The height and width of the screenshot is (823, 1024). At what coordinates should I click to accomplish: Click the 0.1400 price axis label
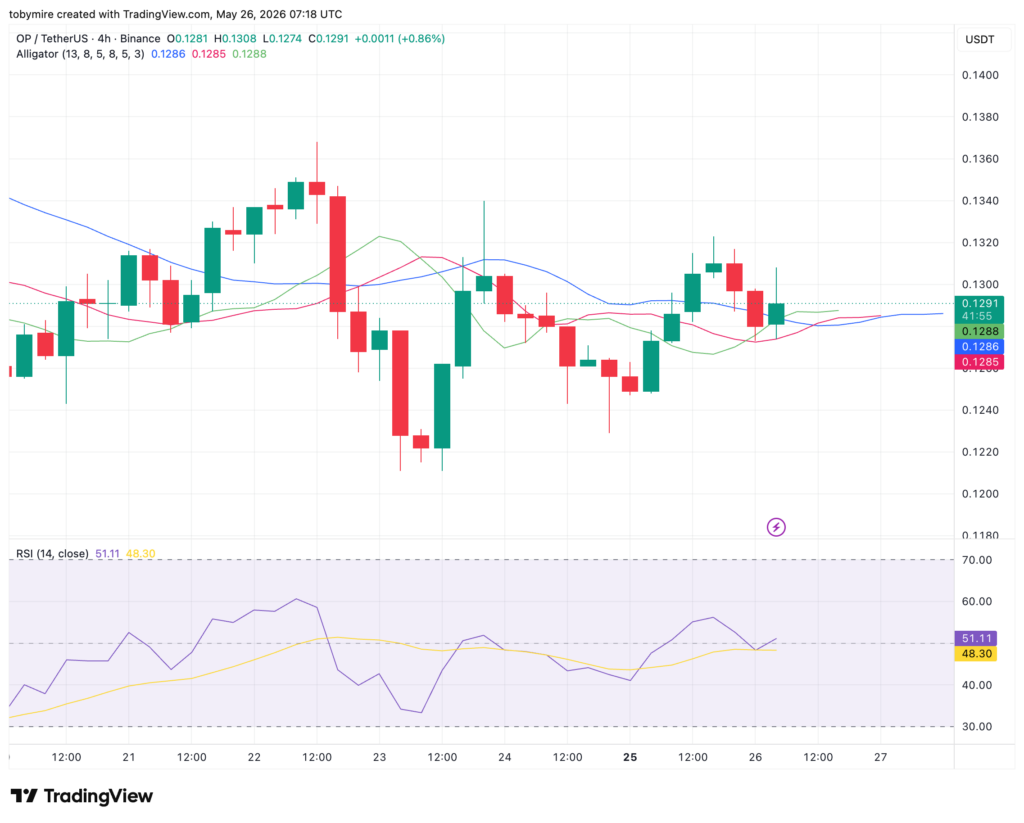point(980,75)
